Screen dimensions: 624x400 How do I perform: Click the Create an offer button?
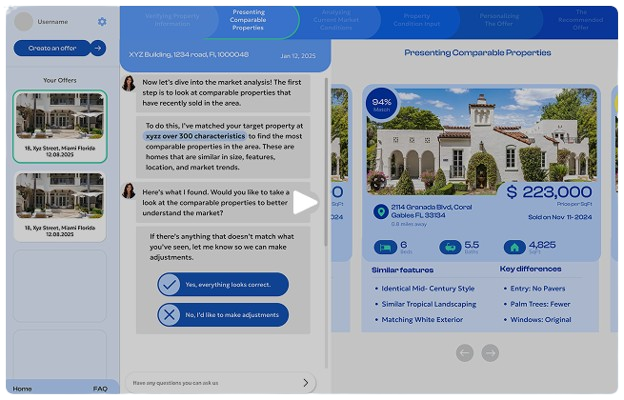pos(52,48)
